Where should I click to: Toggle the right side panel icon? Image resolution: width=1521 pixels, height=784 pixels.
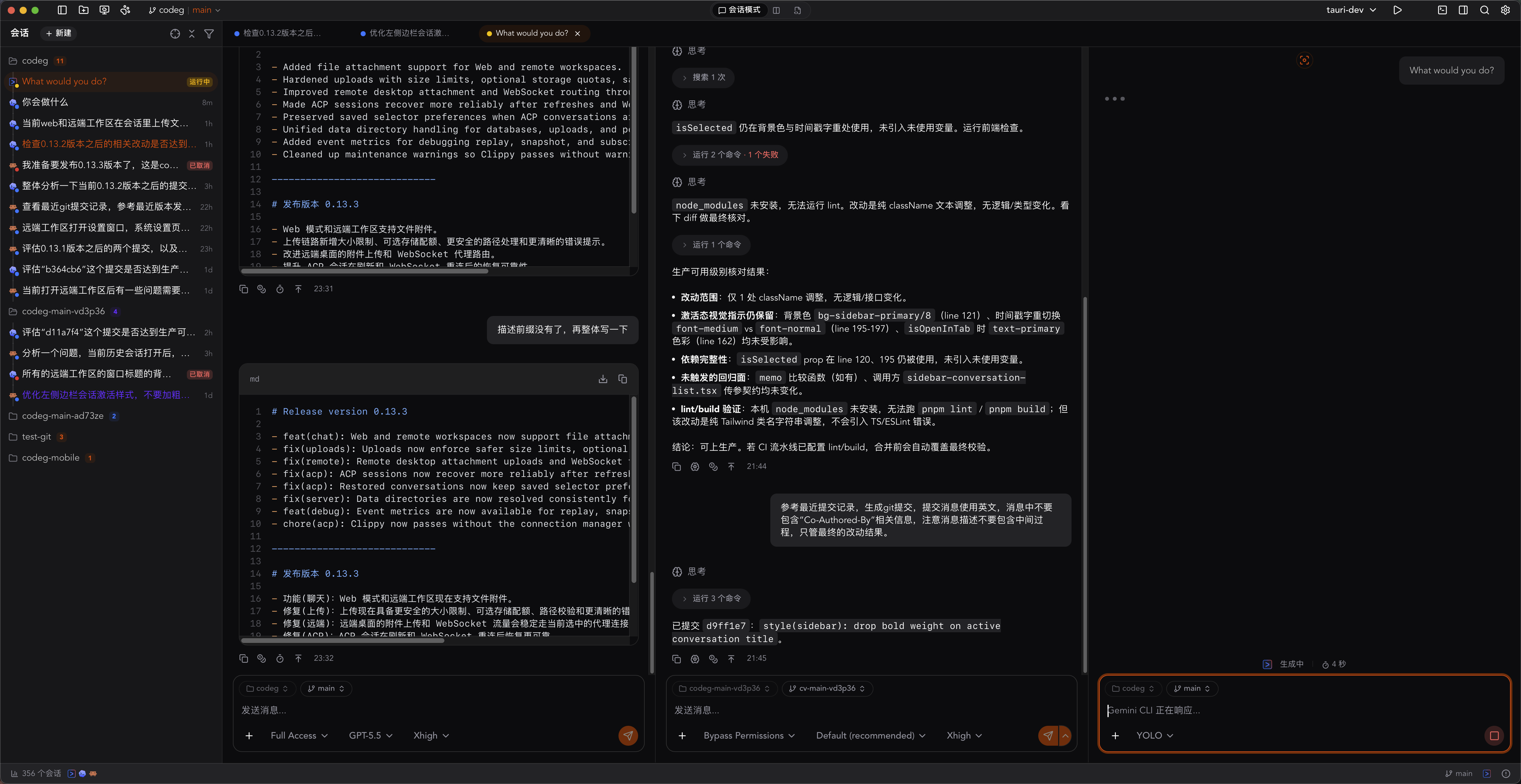click(1463, 10)
